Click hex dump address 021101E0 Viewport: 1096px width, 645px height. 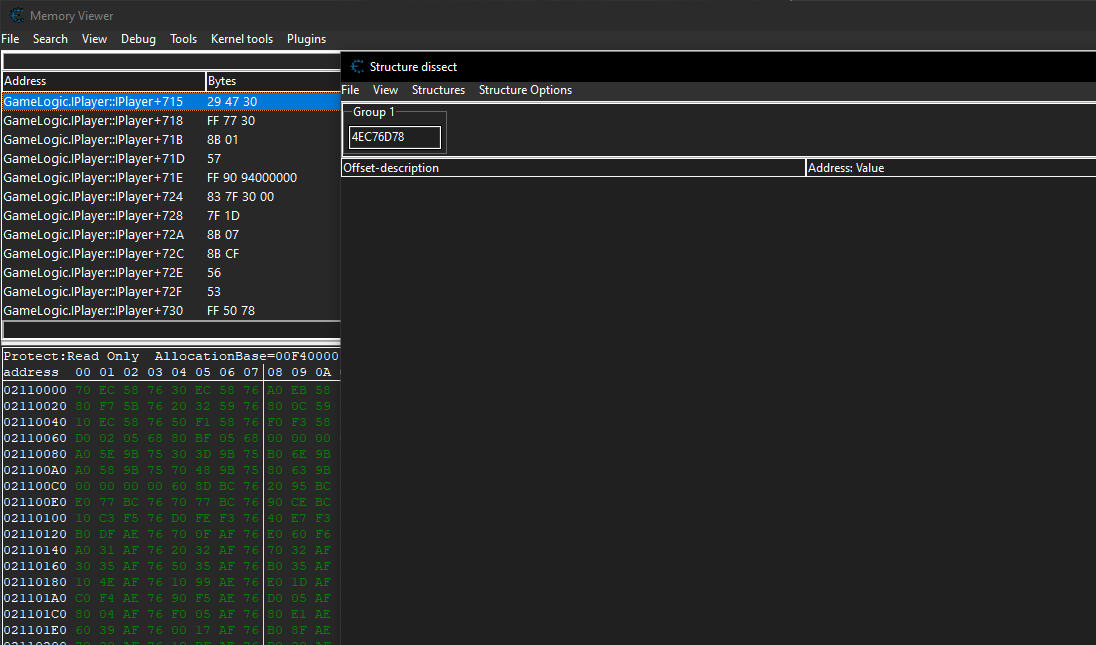click(x=35, y=630)
